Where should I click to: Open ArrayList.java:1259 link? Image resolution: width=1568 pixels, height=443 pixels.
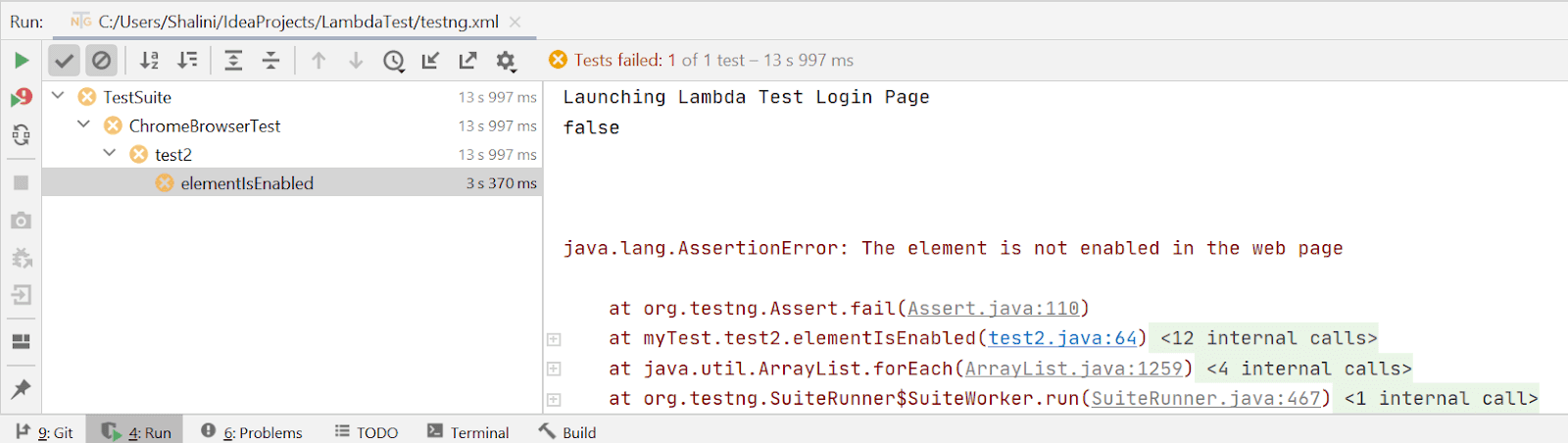1073,369
